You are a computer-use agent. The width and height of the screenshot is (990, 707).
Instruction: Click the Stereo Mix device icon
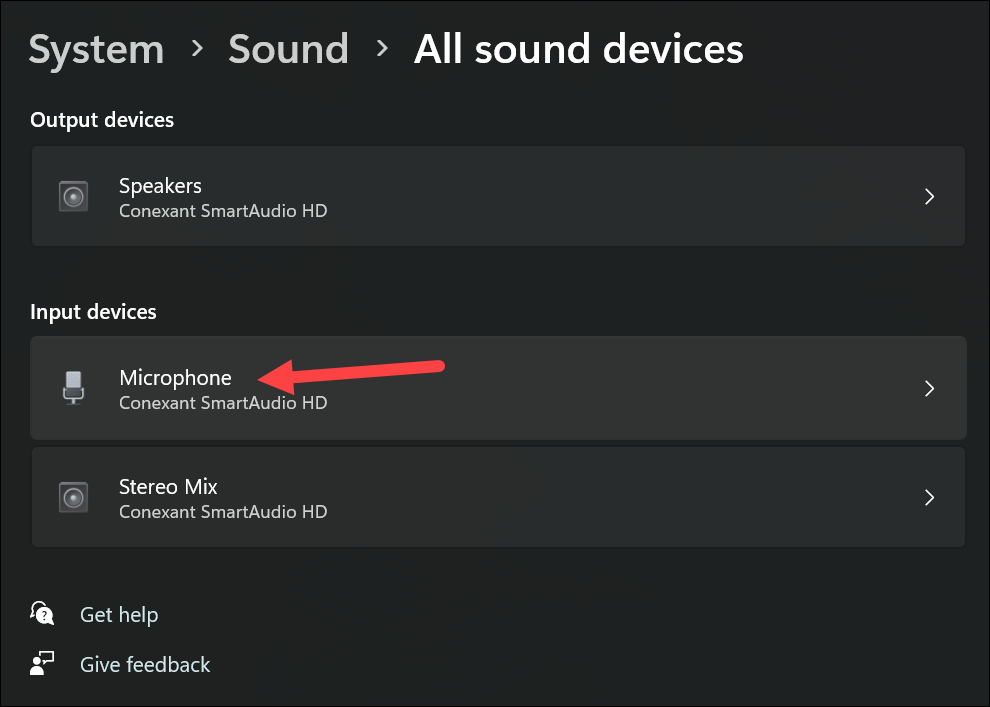(73, 497)
